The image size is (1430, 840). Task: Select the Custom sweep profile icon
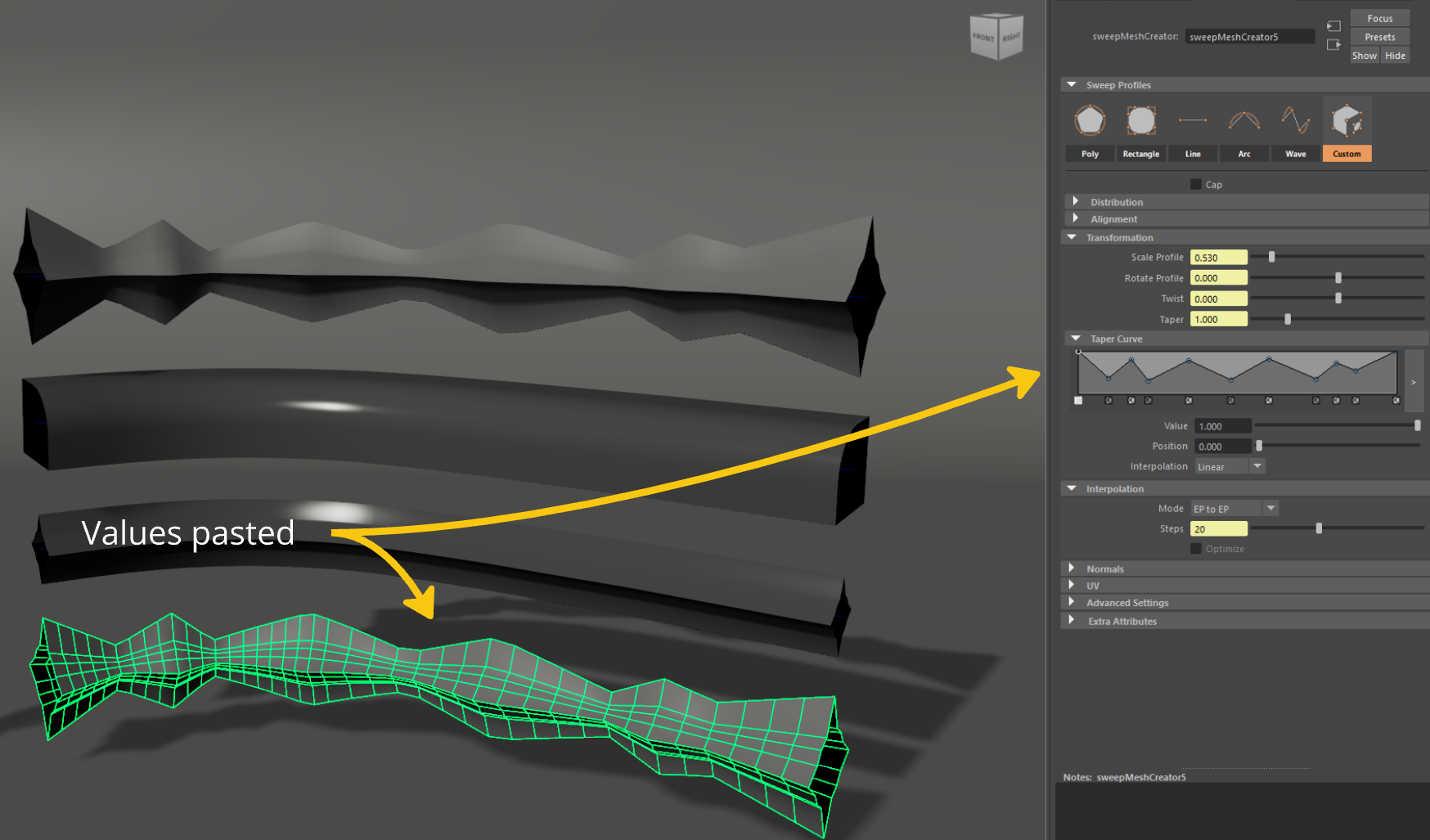click(x=1347, y=122)
